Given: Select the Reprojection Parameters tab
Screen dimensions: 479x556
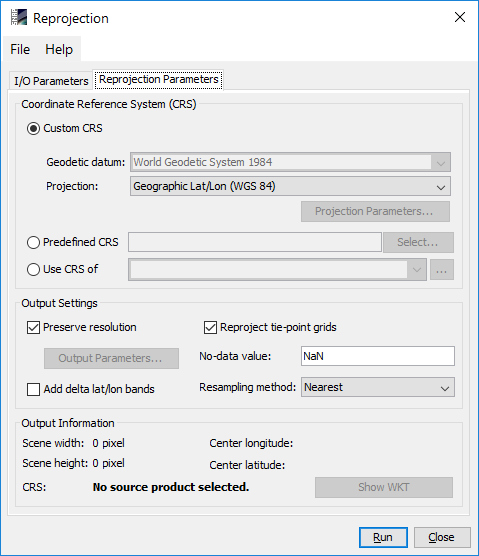Looking at the screenshot, I should [x=158, y=79].
